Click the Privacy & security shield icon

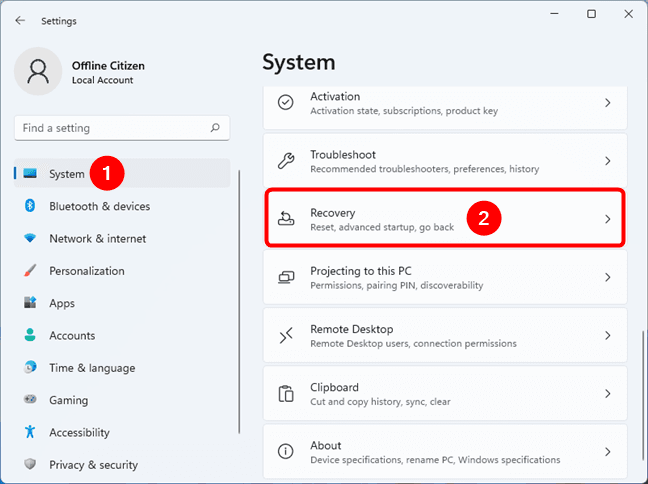(29, 465)
